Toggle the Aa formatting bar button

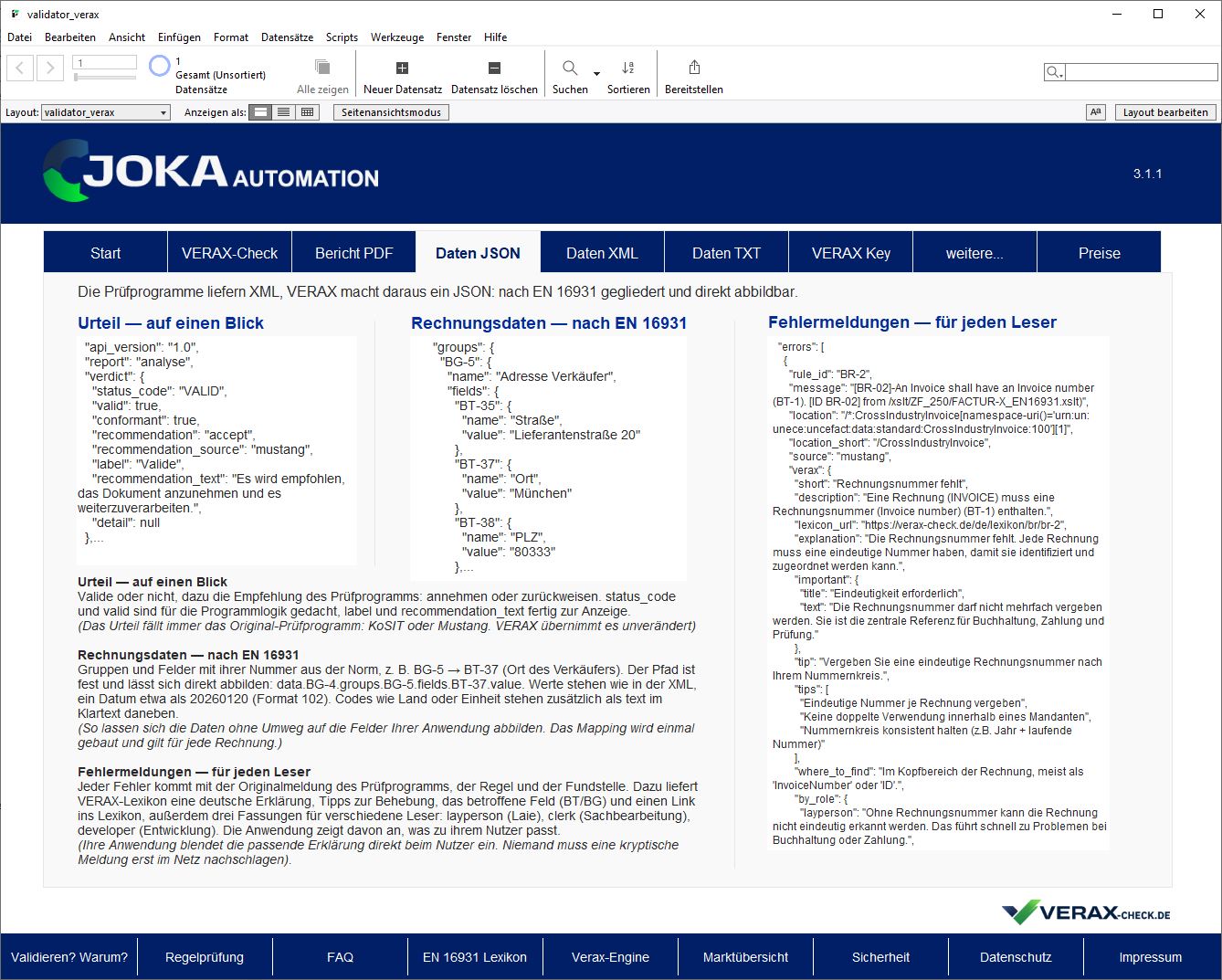(x=1096, y=112)
